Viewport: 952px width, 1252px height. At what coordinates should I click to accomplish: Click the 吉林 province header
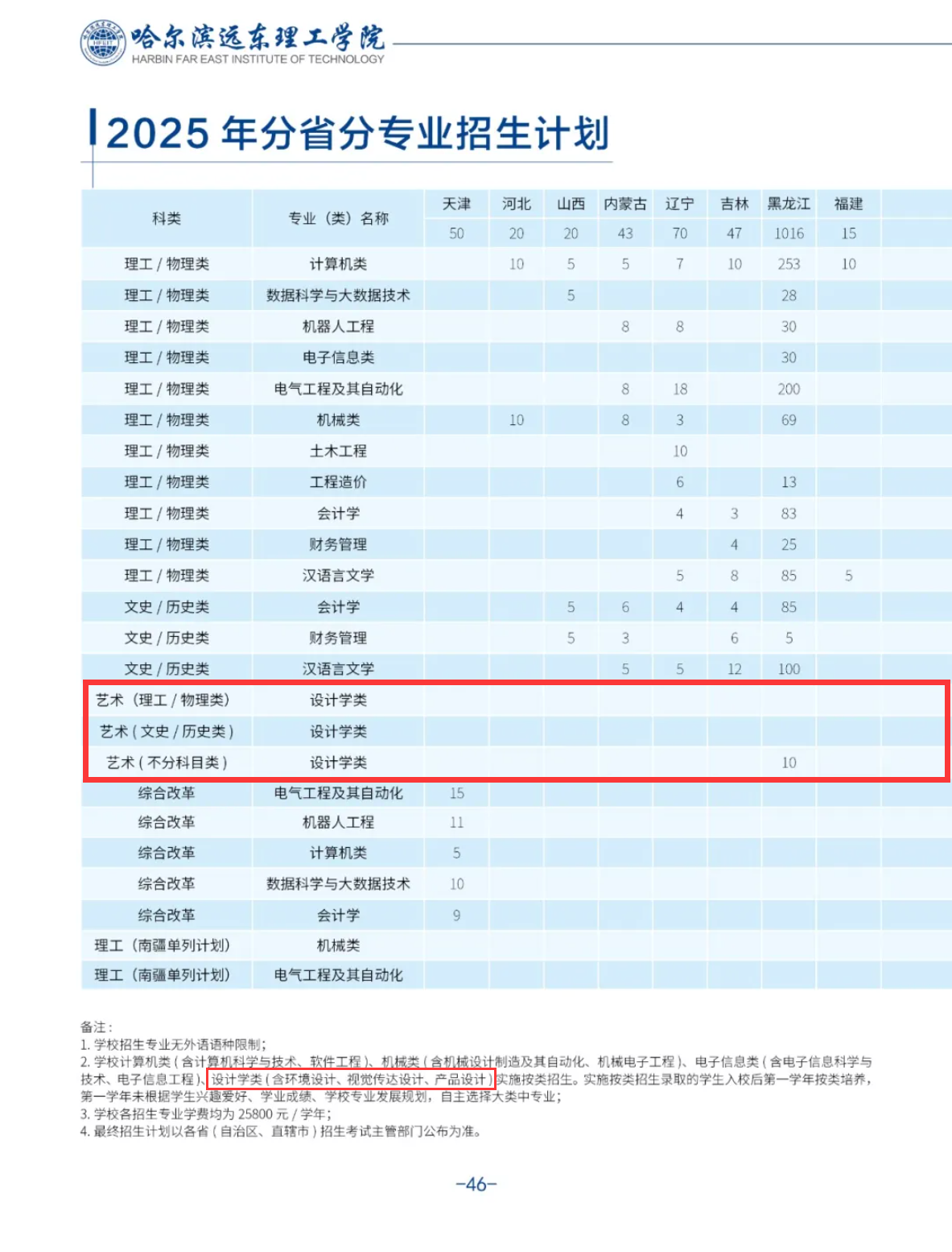click(x=734, y=204)
